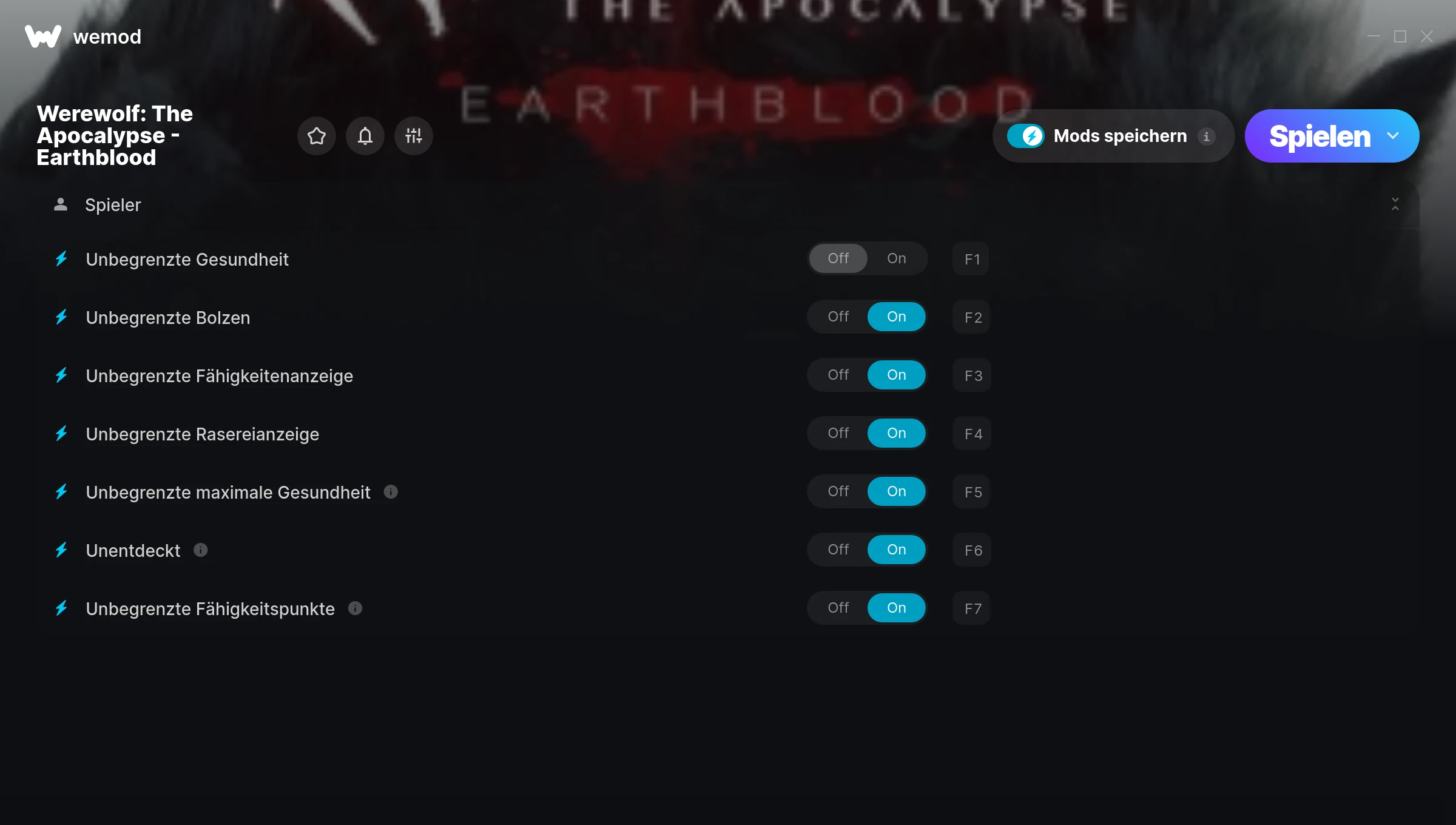Screen dimensions: 1456x825
Task: Open the sliders settings icon
Action: [414, 136]
